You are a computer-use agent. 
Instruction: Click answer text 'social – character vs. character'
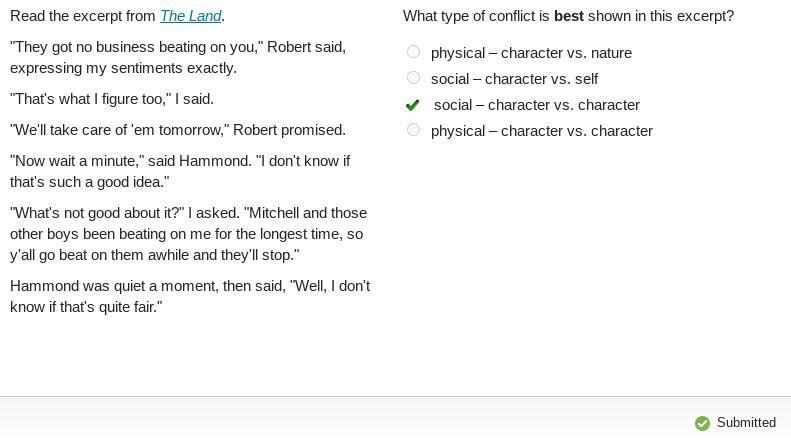pyautogui.click(x=537, y=105)
